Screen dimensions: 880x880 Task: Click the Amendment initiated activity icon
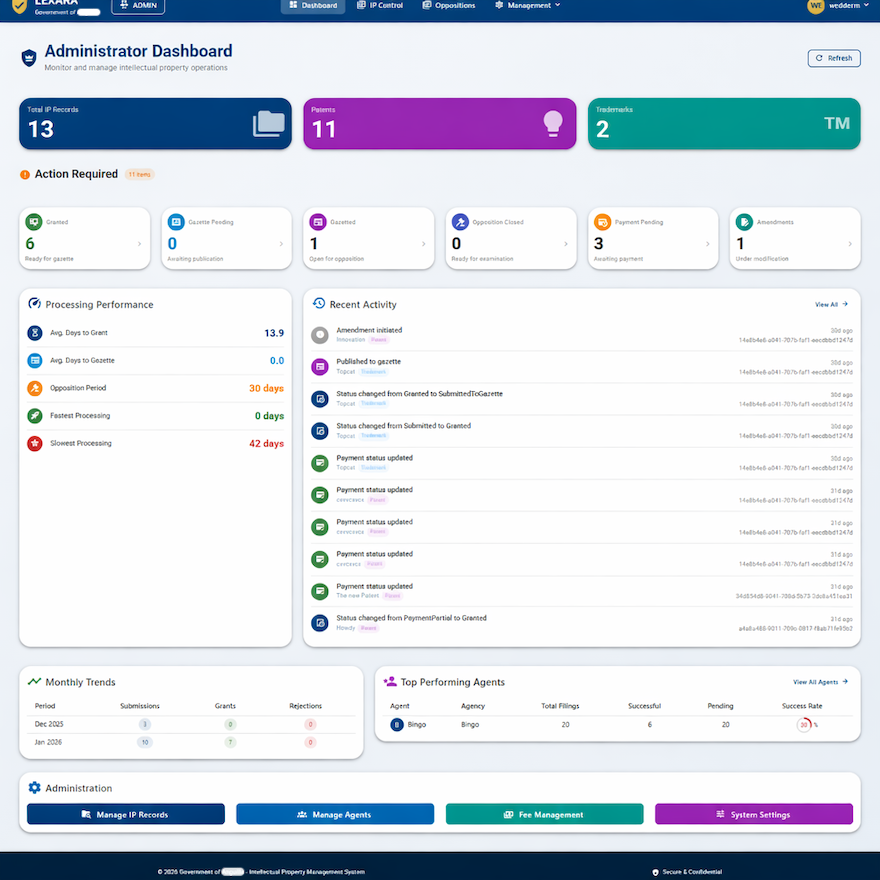point(320,335)
